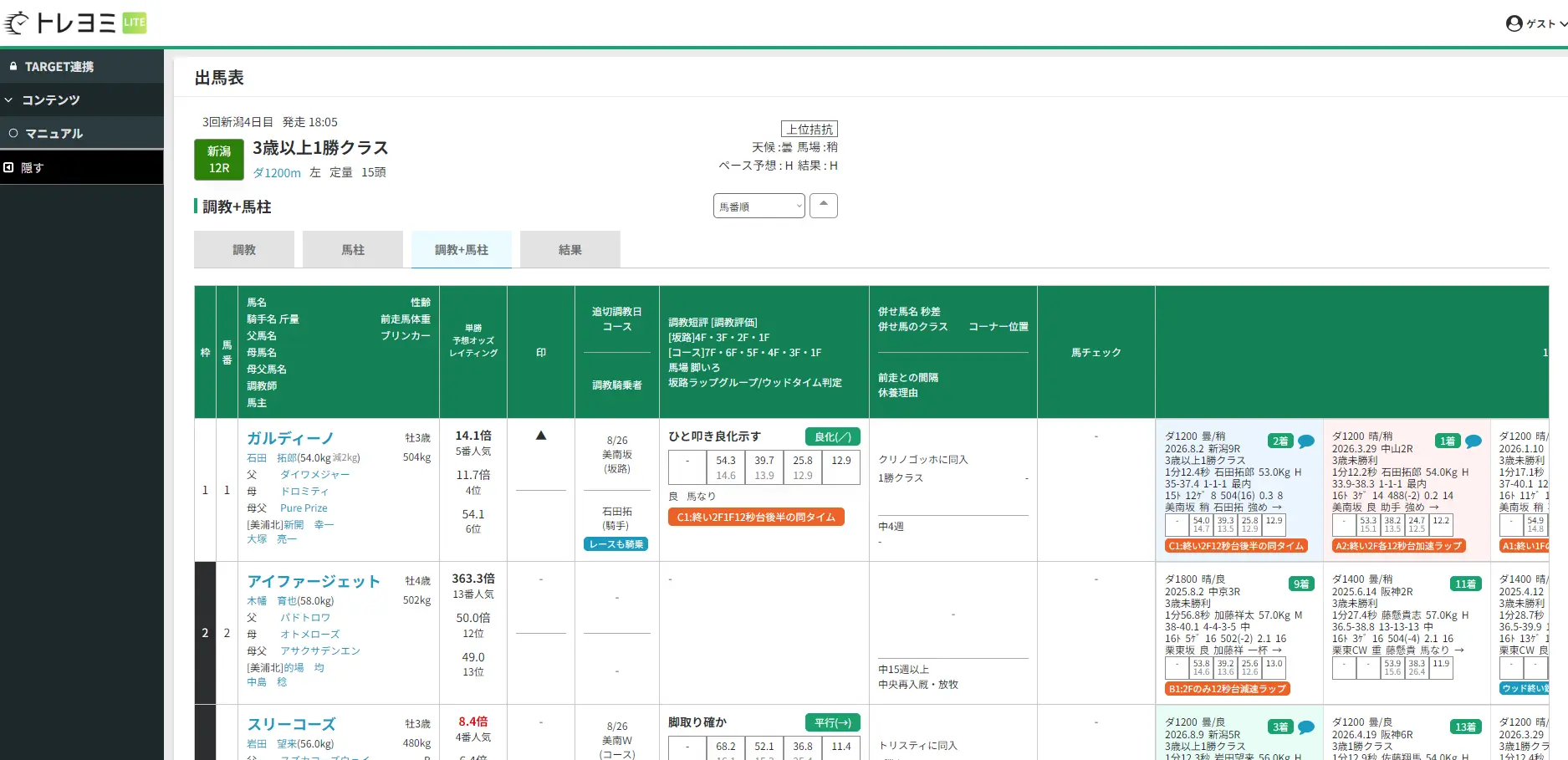Open the マニュアル sidebar item

tap(82, 133)
